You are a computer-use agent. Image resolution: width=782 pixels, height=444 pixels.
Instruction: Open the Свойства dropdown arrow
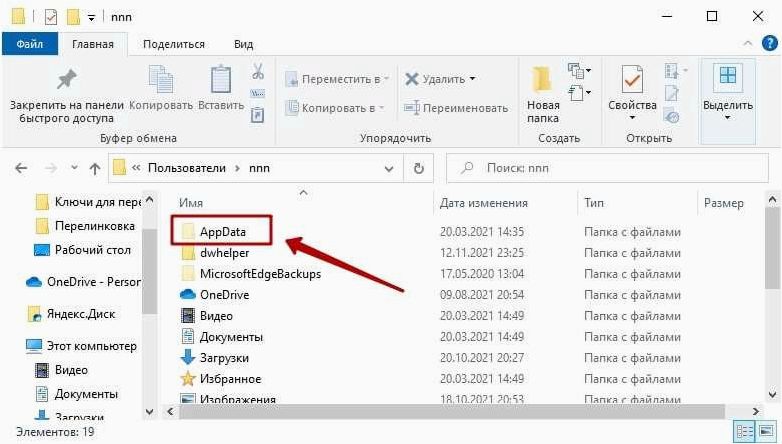click(x=632, y=118)
